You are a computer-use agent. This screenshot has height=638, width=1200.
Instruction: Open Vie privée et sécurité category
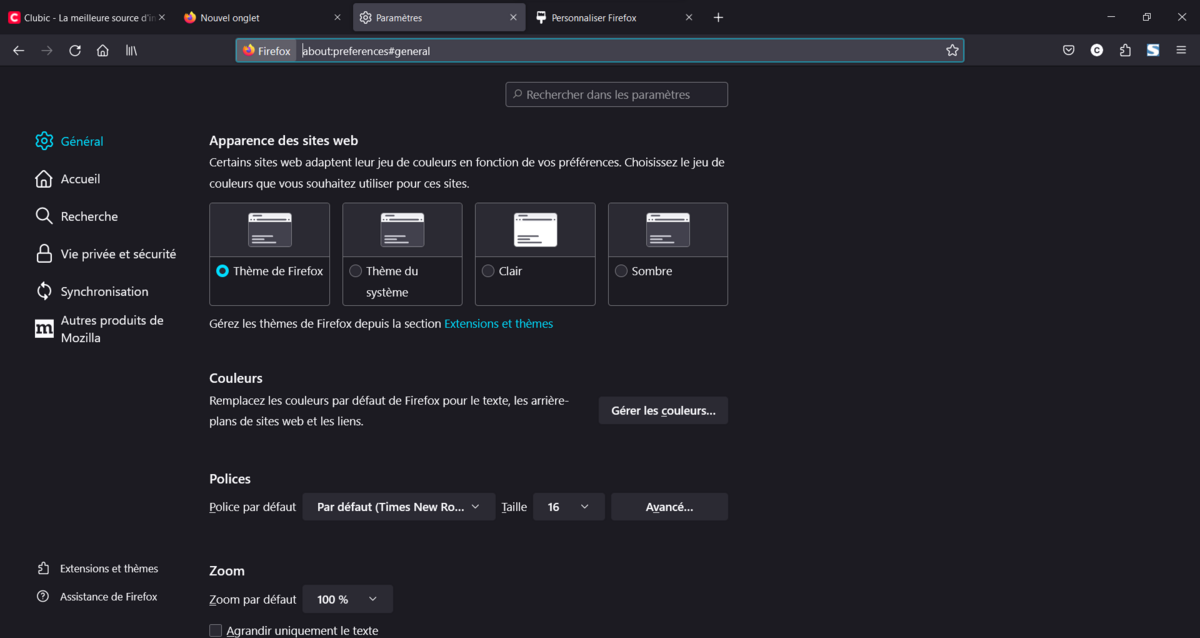coord(105,254)
